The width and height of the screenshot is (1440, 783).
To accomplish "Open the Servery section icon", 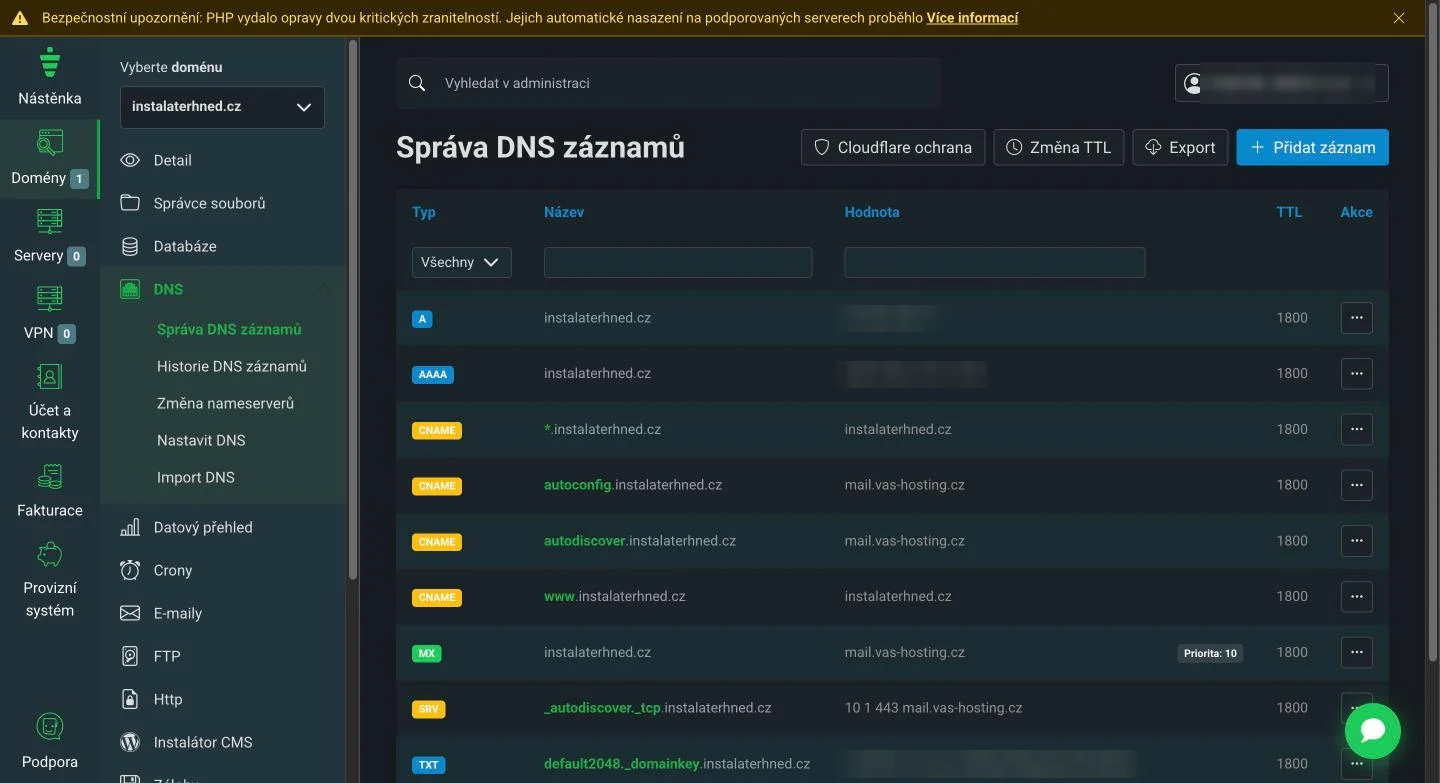I will click(50, 220).
